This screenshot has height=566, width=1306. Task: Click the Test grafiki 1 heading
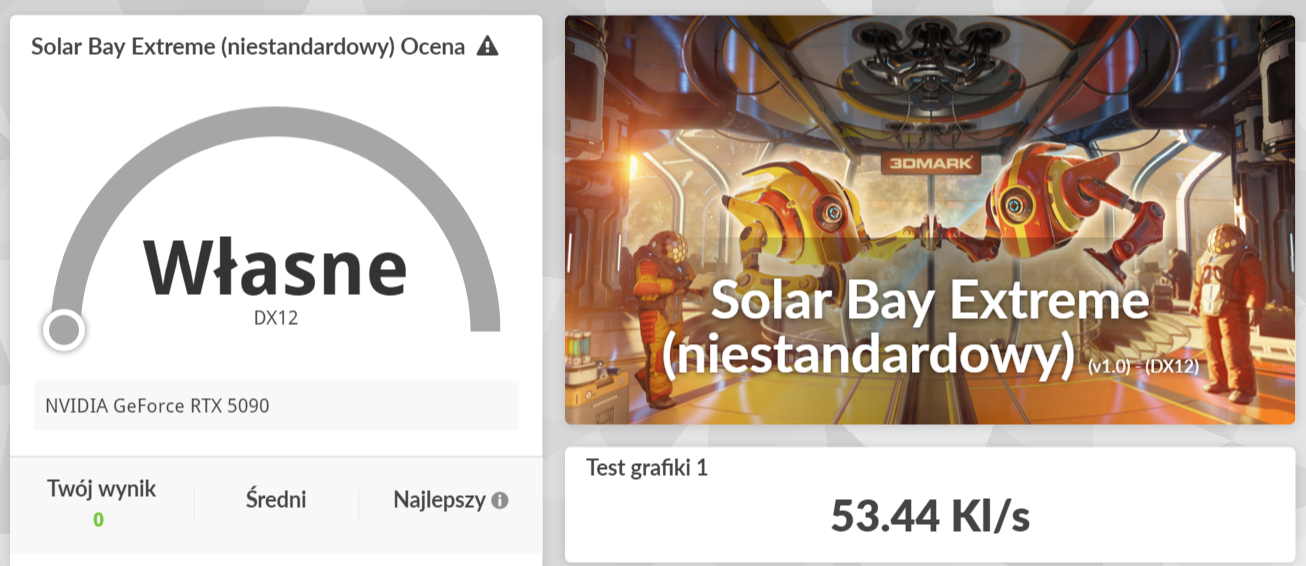[647, 467]
